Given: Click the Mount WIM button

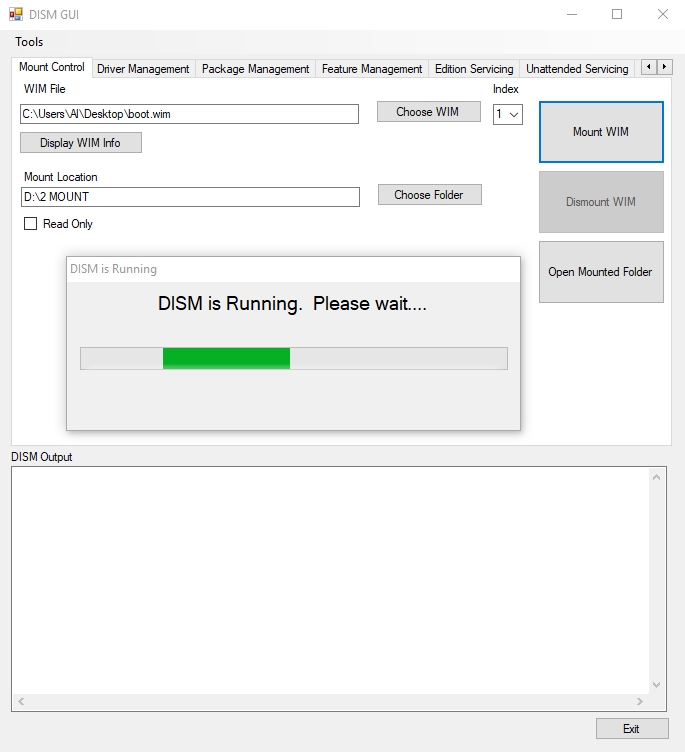Looking at the screenshot, I should [x=601, y=132].
